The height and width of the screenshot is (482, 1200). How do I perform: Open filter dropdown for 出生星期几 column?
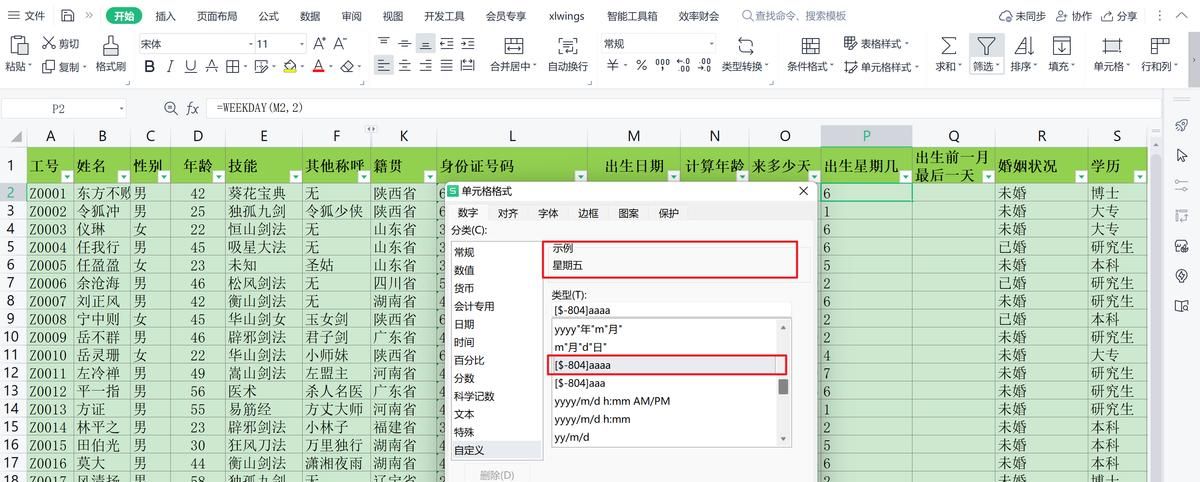pos(905,177)
